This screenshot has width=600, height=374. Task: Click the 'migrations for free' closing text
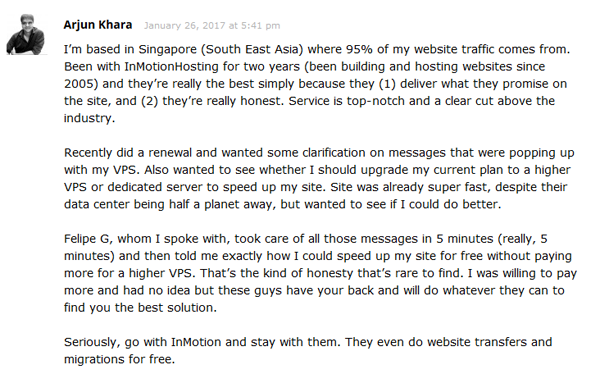[119, 359]
